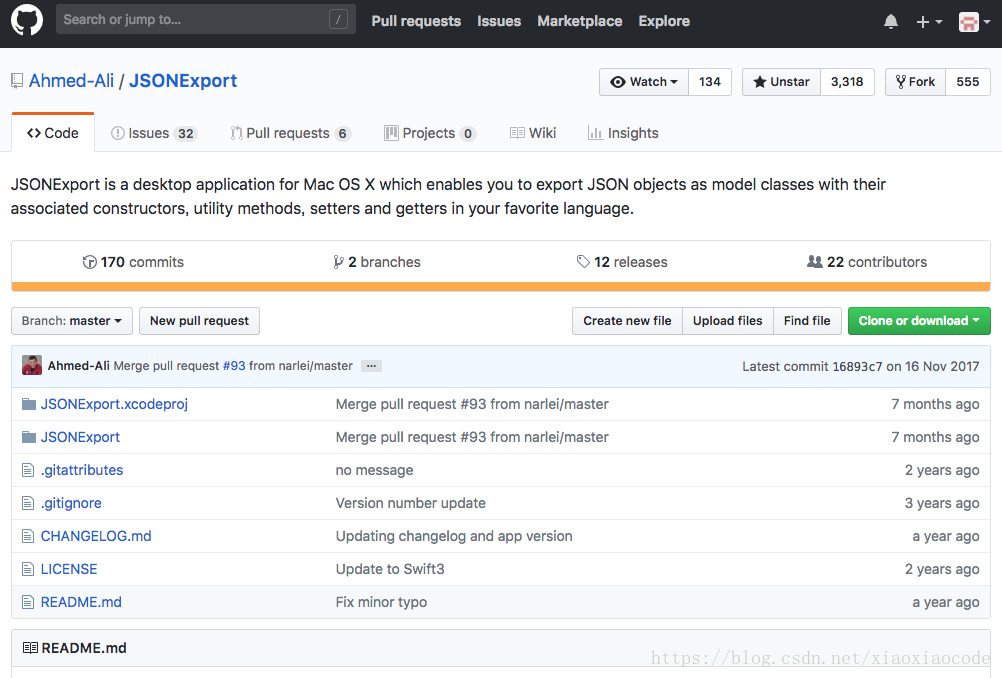The image size is (1002, 678).
Task: Click the Unstar button
Action: (781, 82)
